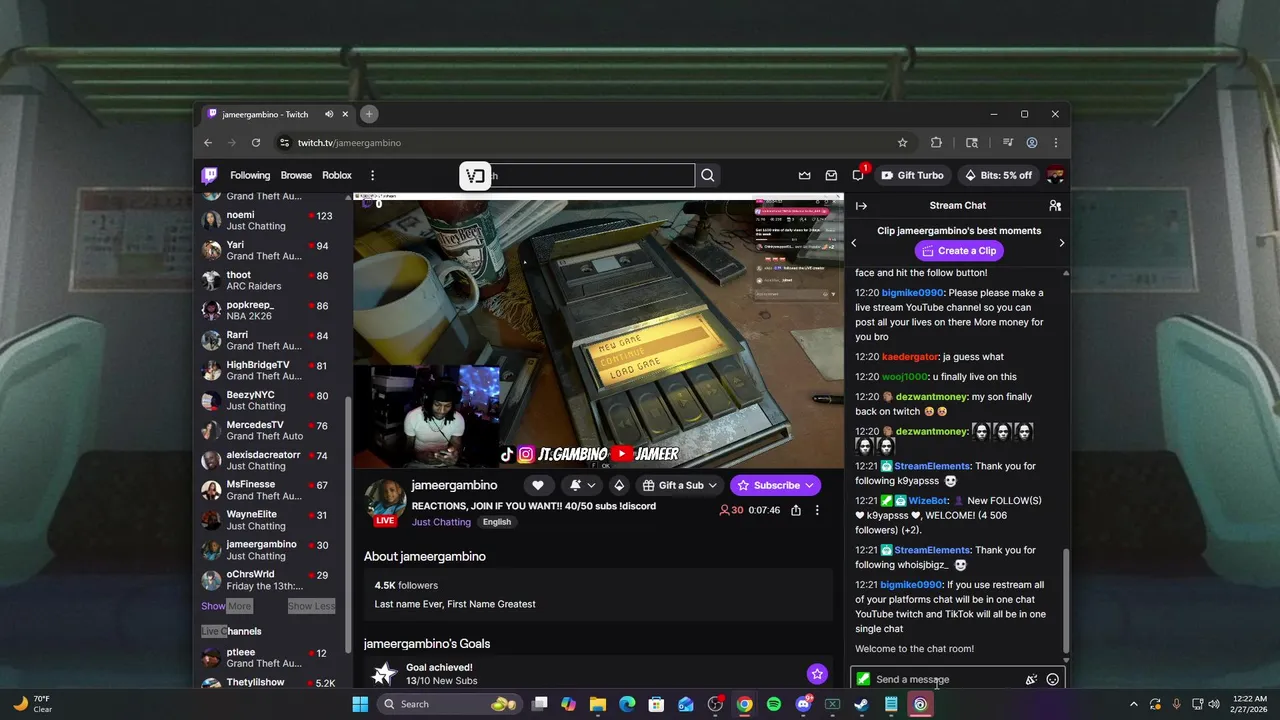Click the Twitch search input field
This screenshot has width=1280, height=720.
point(578,176)
